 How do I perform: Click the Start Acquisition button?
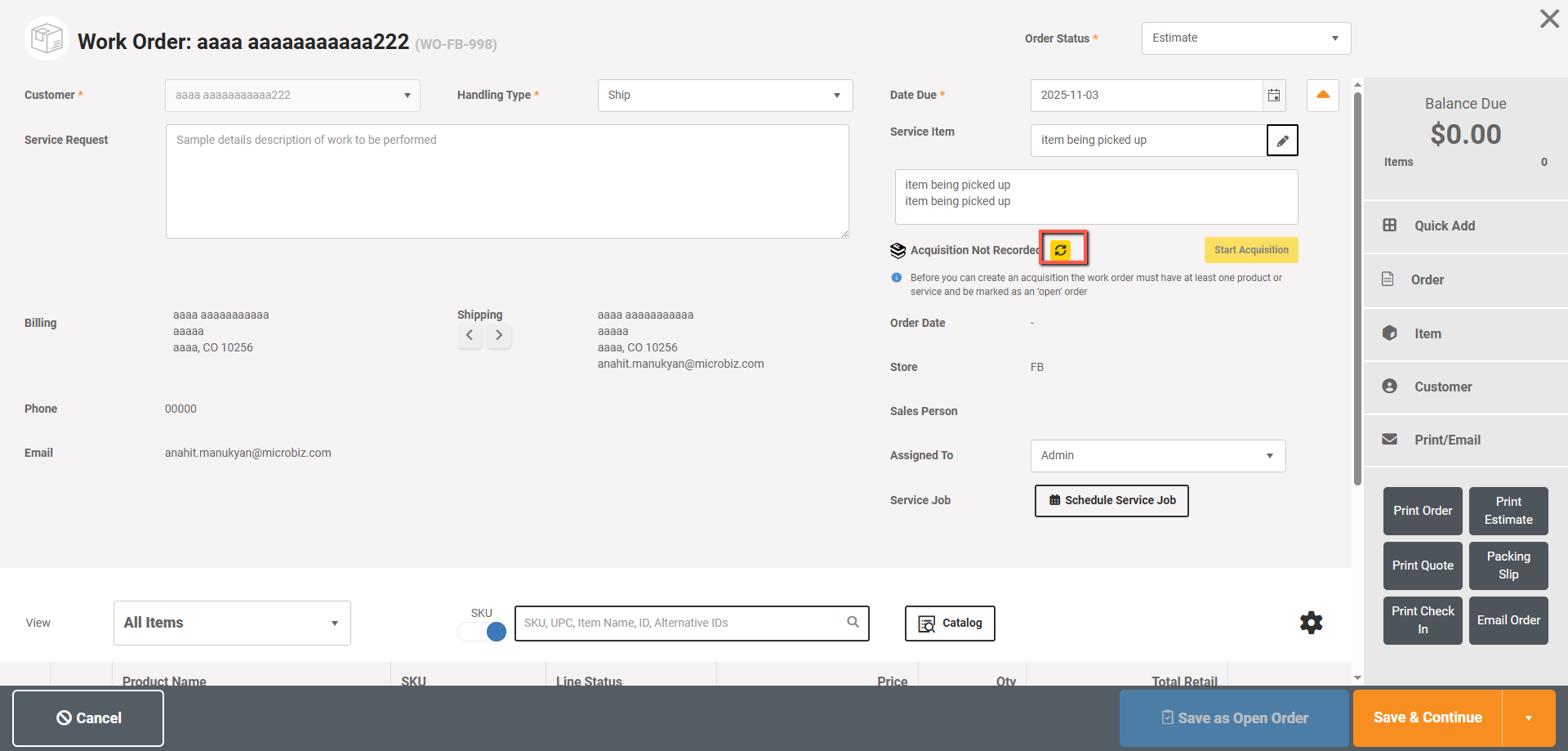(x=1251, y=250)
